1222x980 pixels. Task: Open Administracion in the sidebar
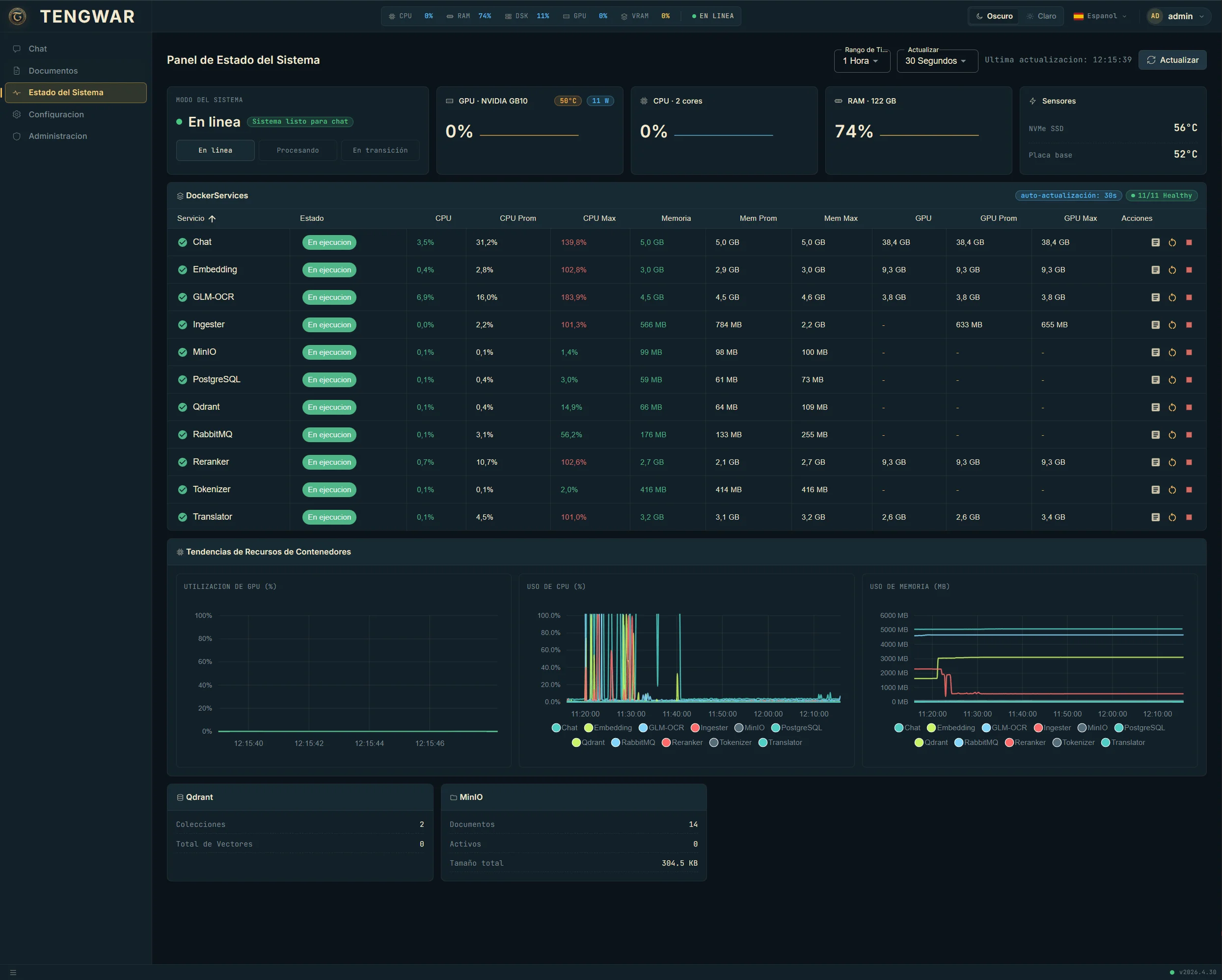click(76, 136)
